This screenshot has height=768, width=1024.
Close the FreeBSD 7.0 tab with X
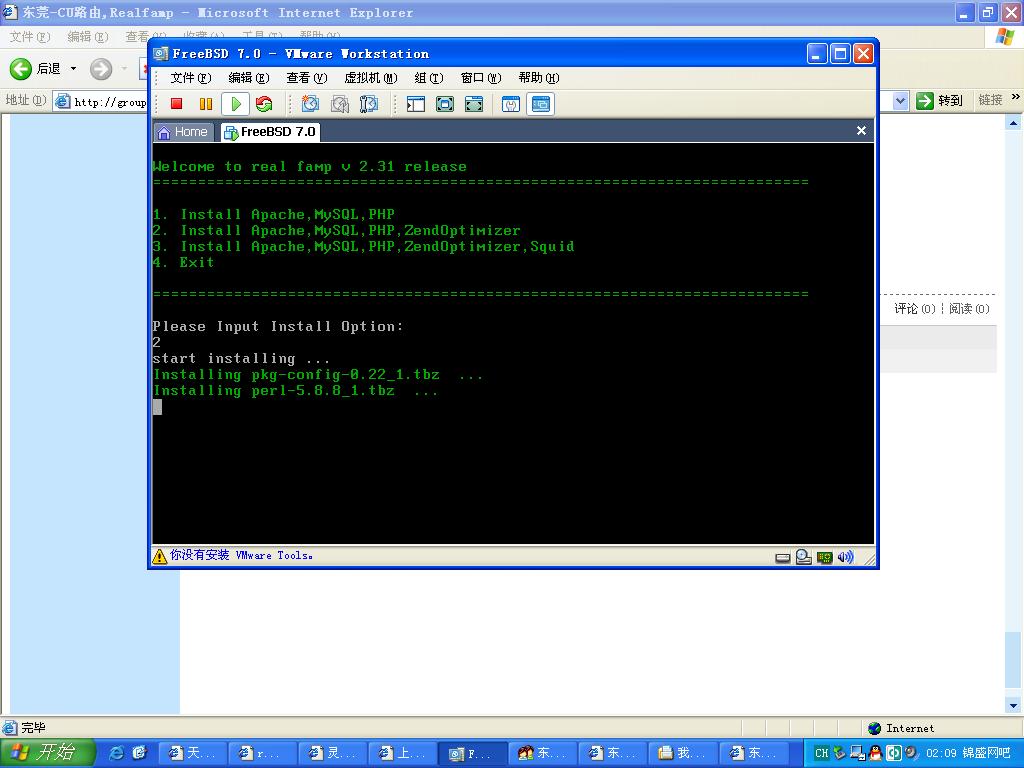pos(861,131)
